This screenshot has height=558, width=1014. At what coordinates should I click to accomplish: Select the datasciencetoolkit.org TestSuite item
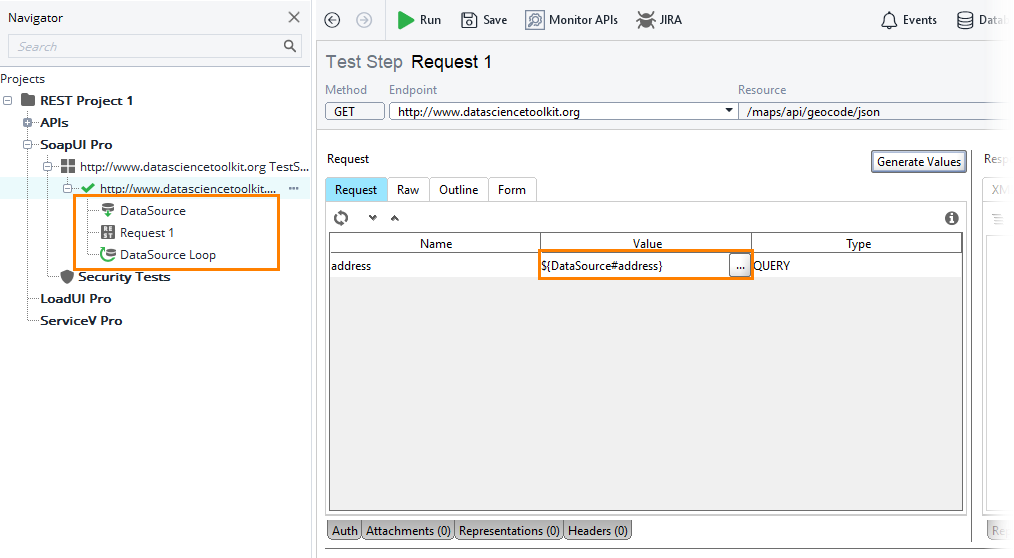[185, 167]
